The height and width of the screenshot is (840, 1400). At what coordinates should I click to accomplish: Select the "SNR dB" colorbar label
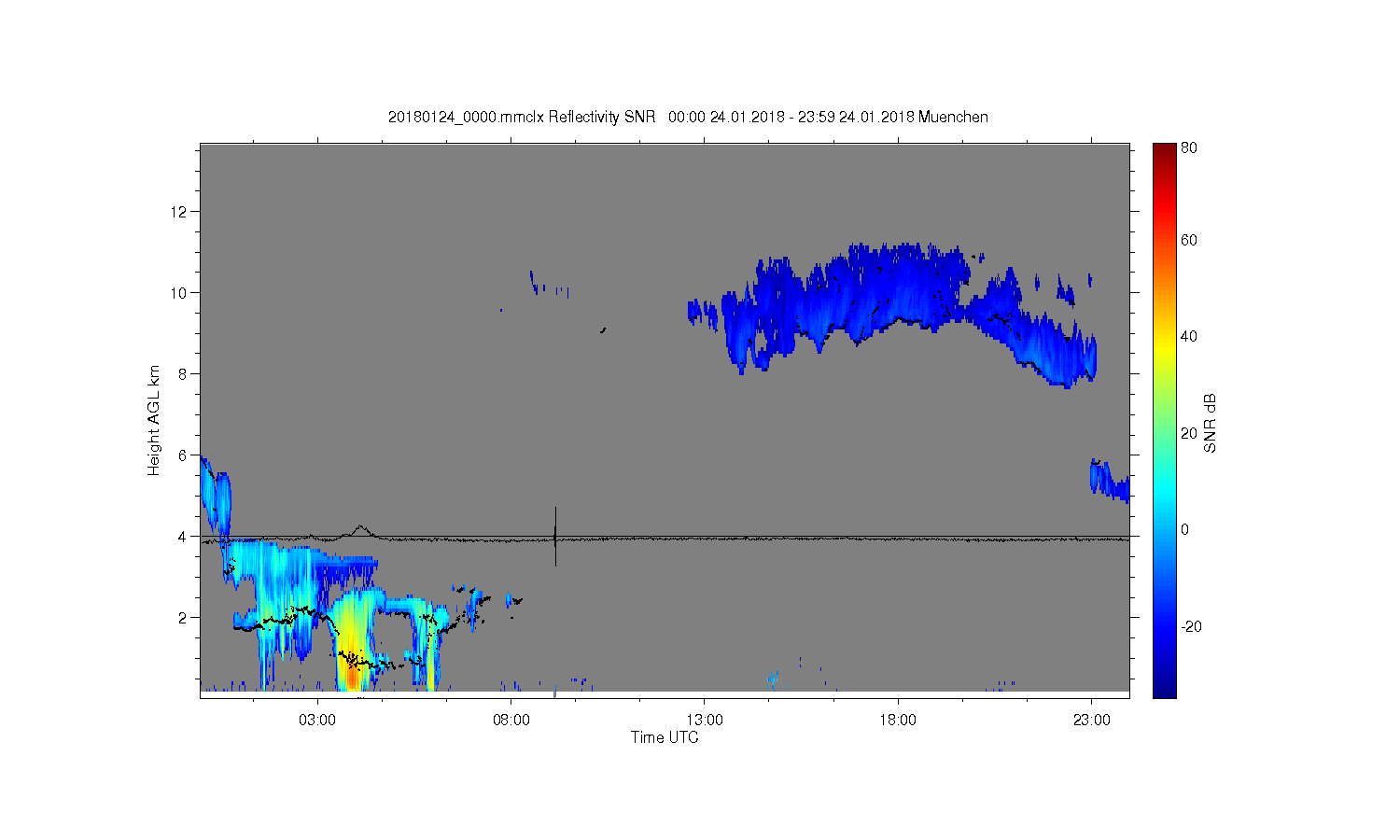1210,423
